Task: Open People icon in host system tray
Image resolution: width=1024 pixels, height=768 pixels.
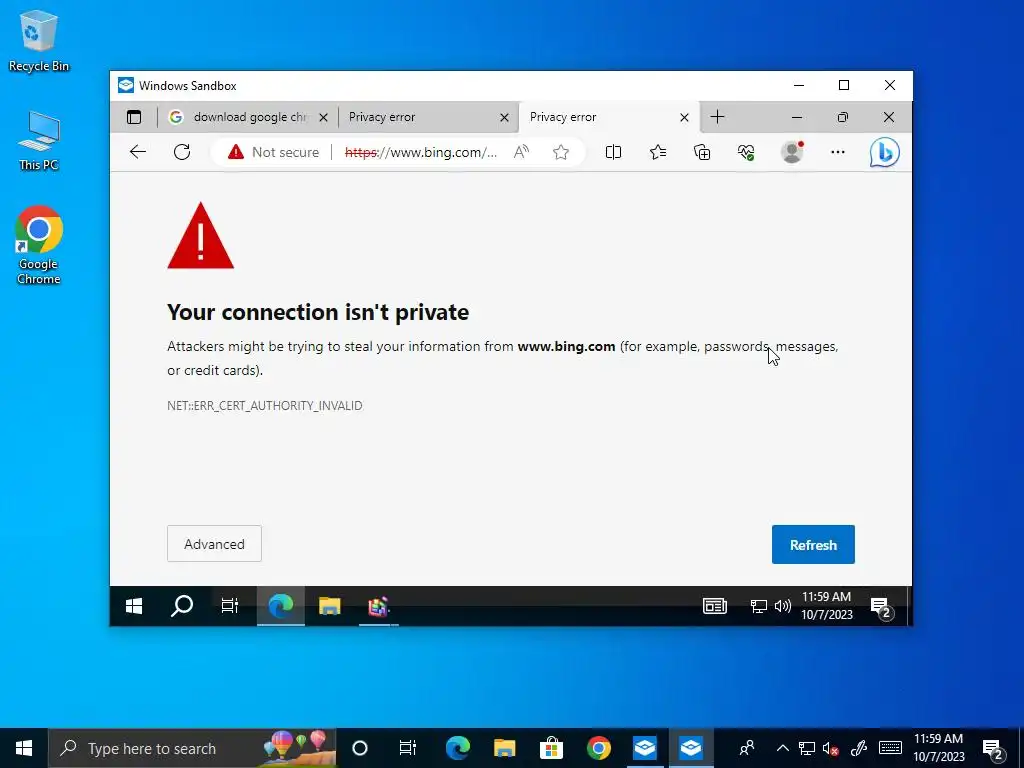Action: pyautogui.click(x=746, y=748)
